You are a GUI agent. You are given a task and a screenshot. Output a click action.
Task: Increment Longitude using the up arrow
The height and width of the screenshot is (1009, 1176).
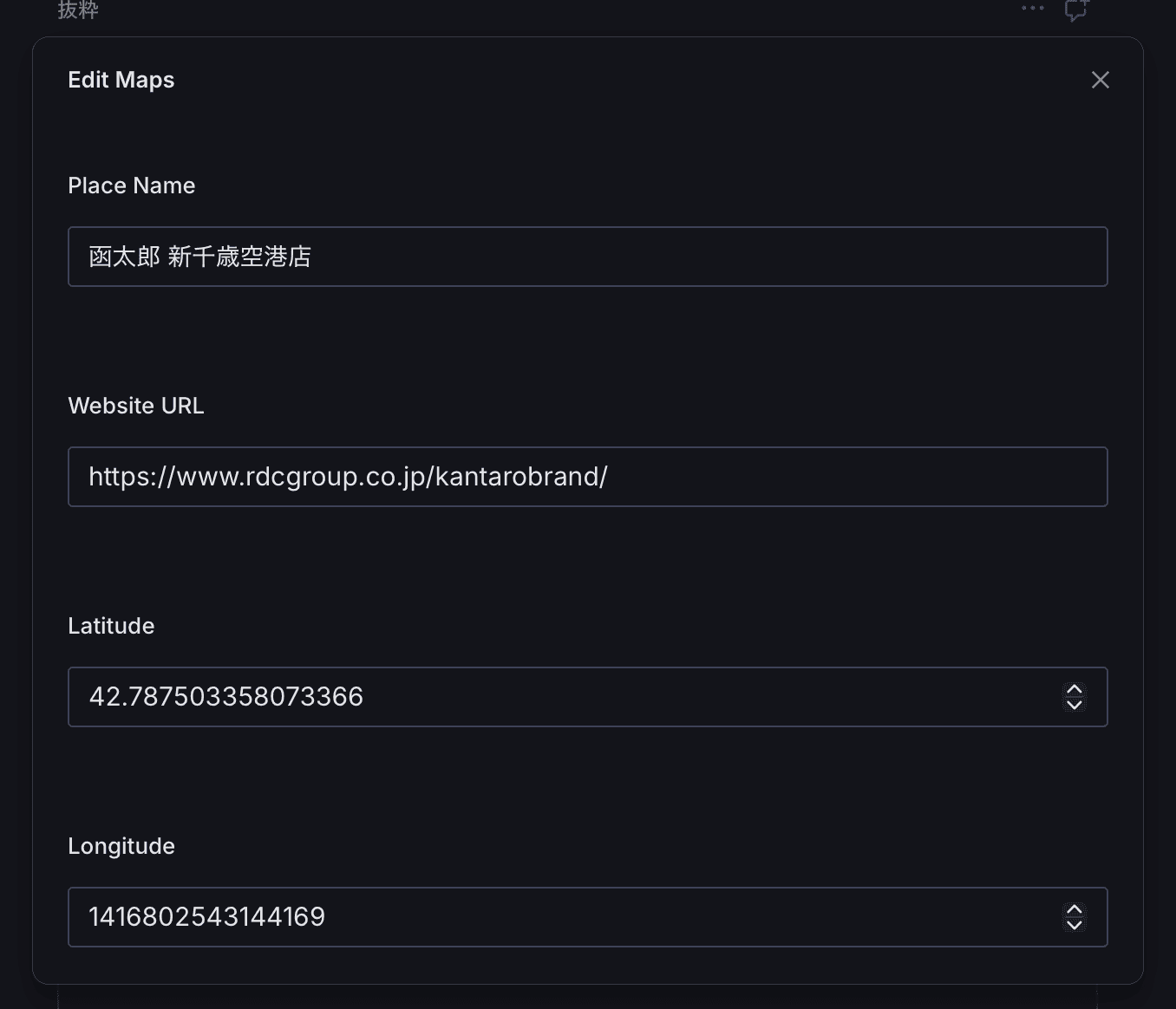[1074, 910]
